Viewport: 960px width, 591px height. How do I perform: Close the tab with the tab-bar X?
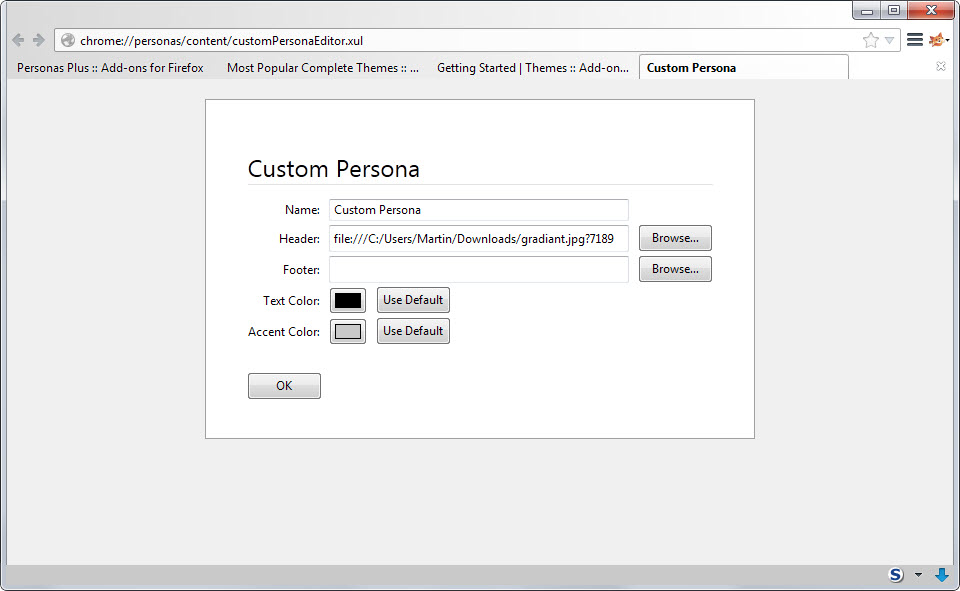pos(941,66)
